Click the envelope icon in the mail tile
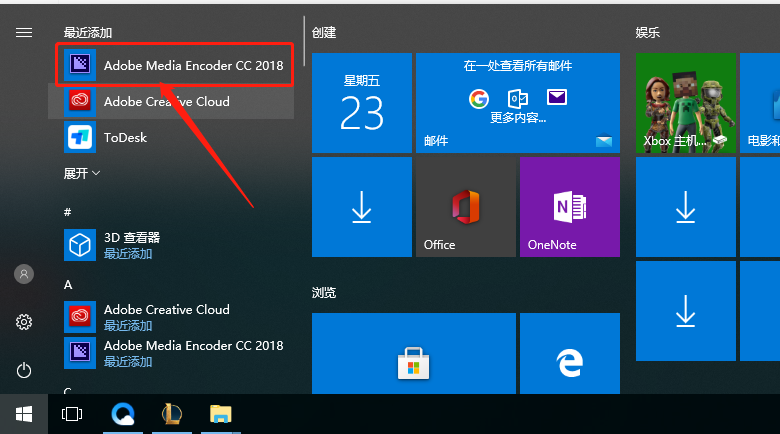Screen dimensions: 780x434 point(557,97)
